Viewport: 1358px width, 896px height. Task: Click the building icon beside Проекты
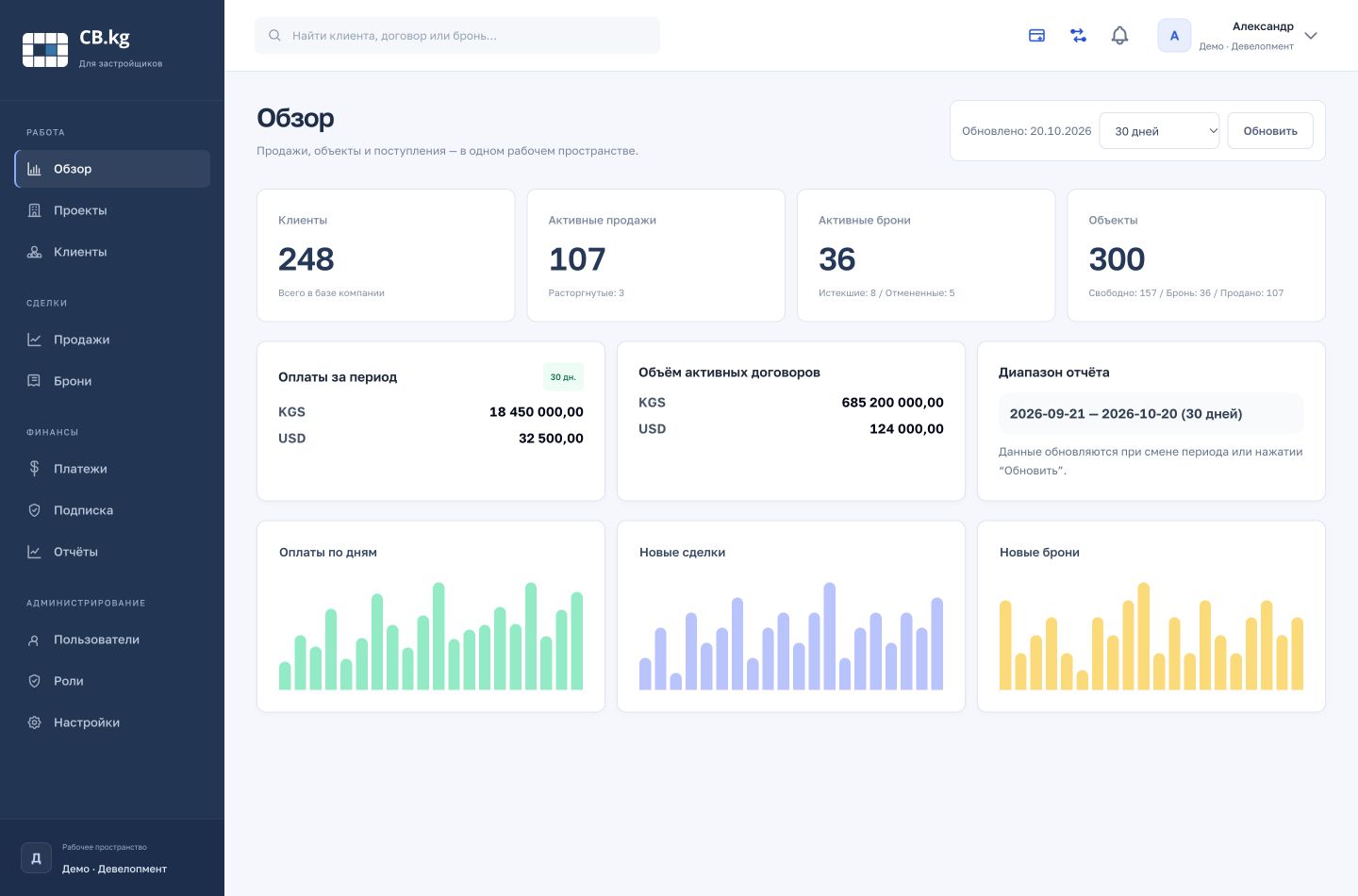coord(34,210)
